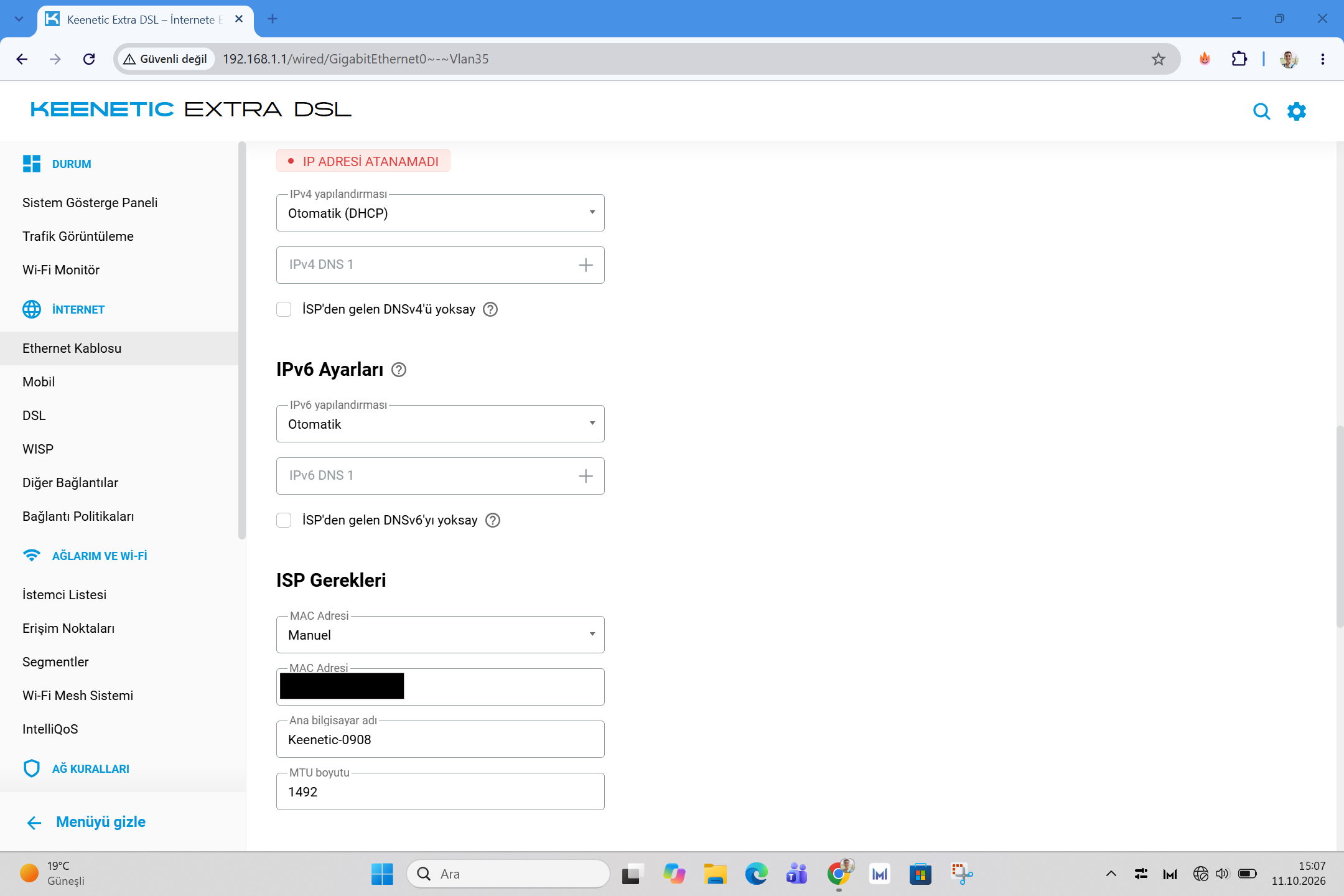Click the Wi-Fi icon beside Ağlarım ve Wi-Fi
This screenshot has width=1344, height=896.
coord(32,556)
